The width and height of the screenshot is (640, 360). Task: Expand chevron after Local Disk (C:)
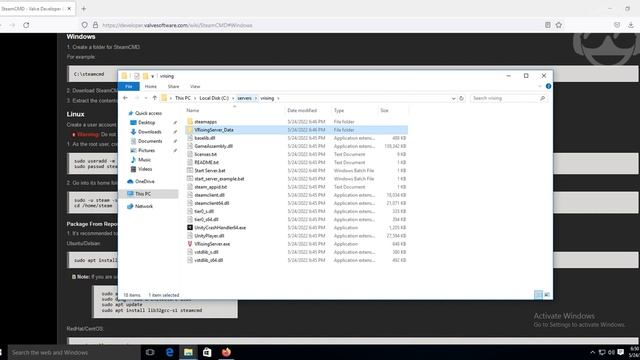(x=233, y=98)
